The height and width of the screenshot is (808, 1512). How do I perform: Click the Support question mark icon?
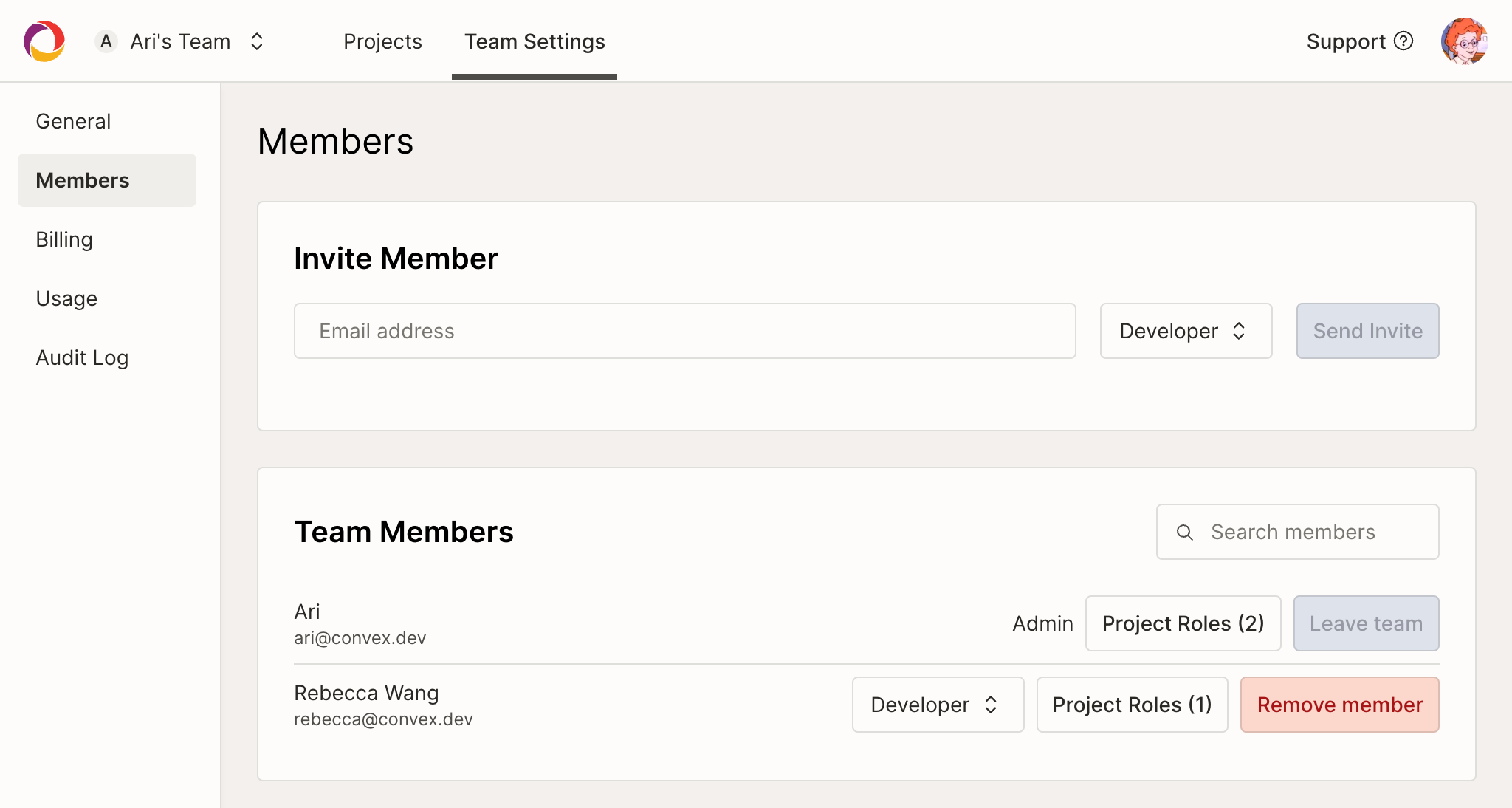(1403, 41)
